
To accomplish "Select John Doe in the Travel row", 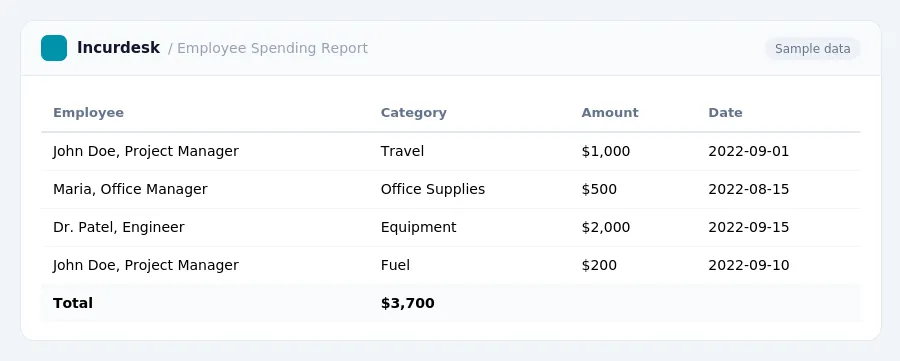I will pos(146,152).
